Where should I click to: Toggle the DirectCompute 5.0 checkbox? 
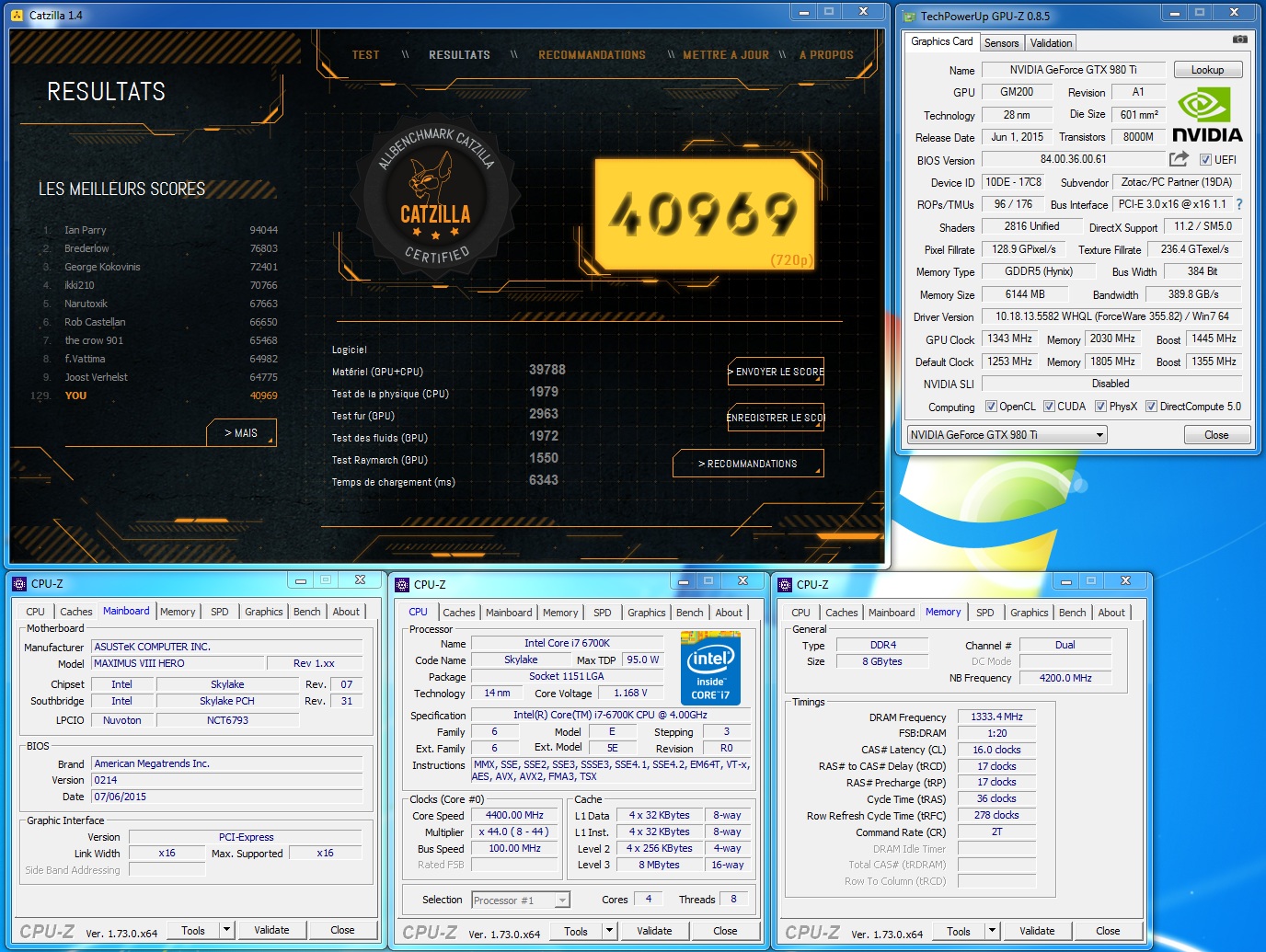(1151, 407)
